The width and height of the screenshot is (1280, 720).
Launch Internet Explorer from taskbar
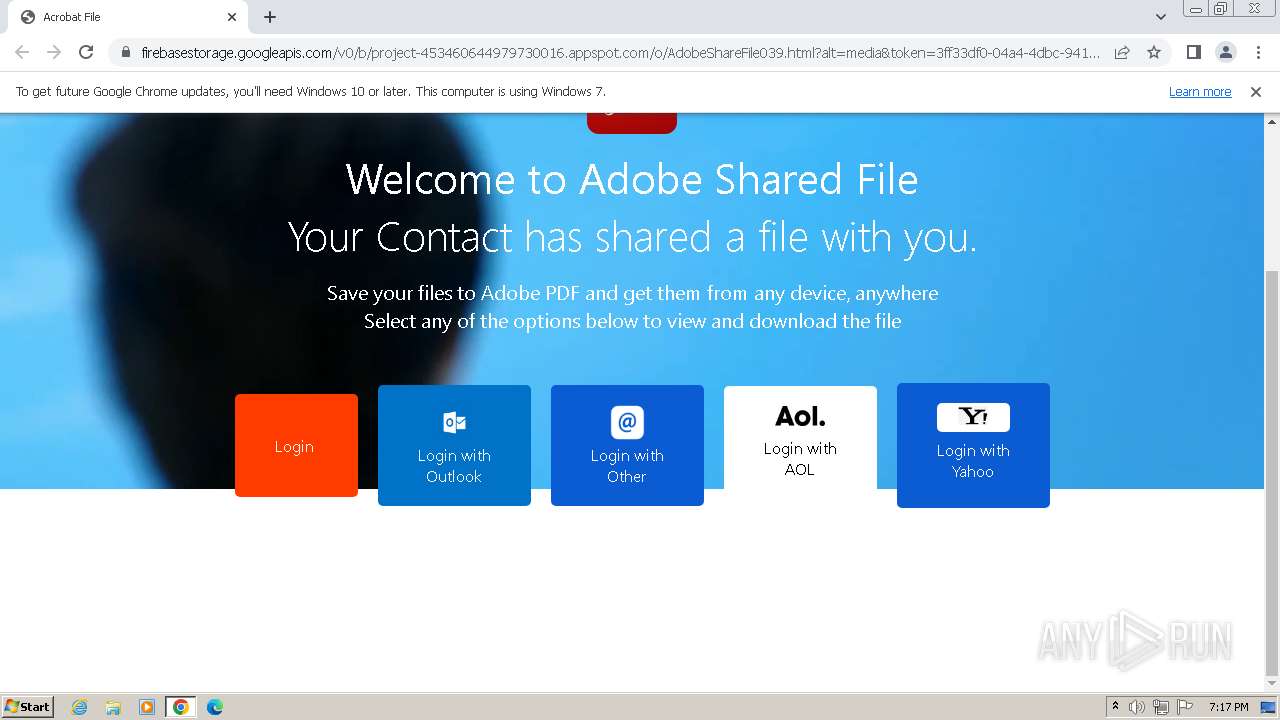79,707
